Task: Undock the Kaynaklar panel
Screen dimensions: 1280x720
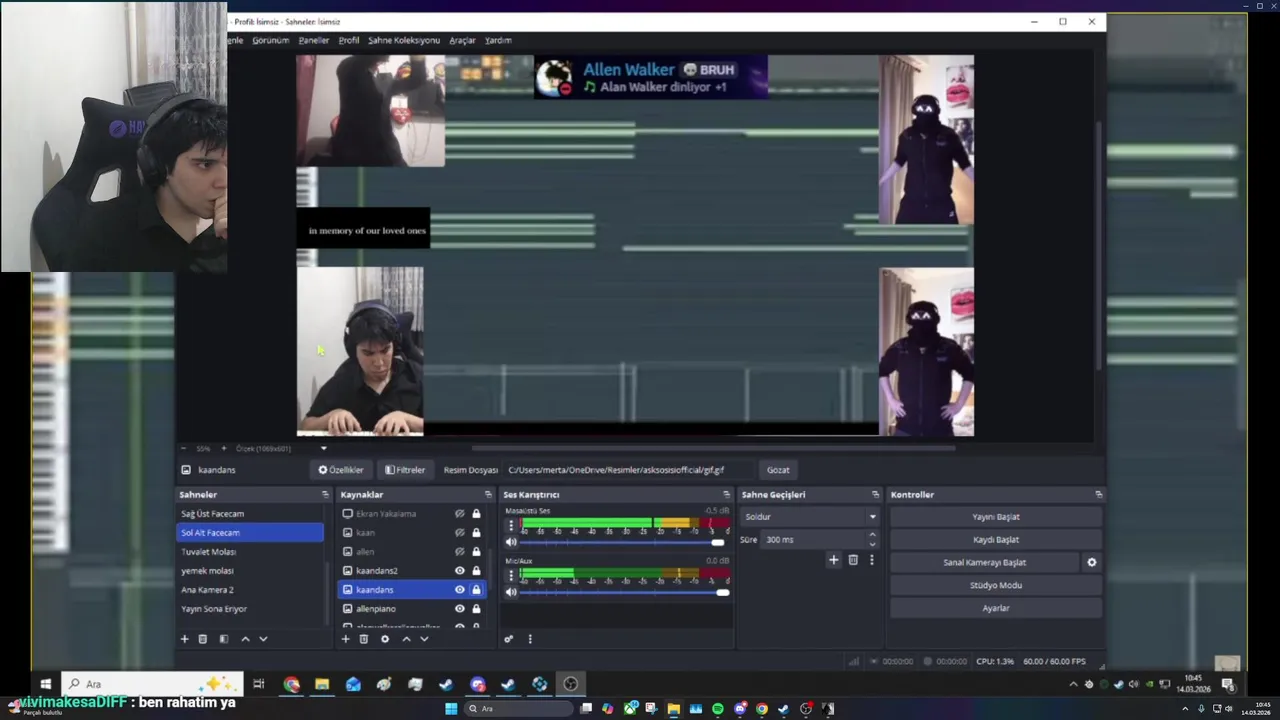Action: click(x=488, y=495)
